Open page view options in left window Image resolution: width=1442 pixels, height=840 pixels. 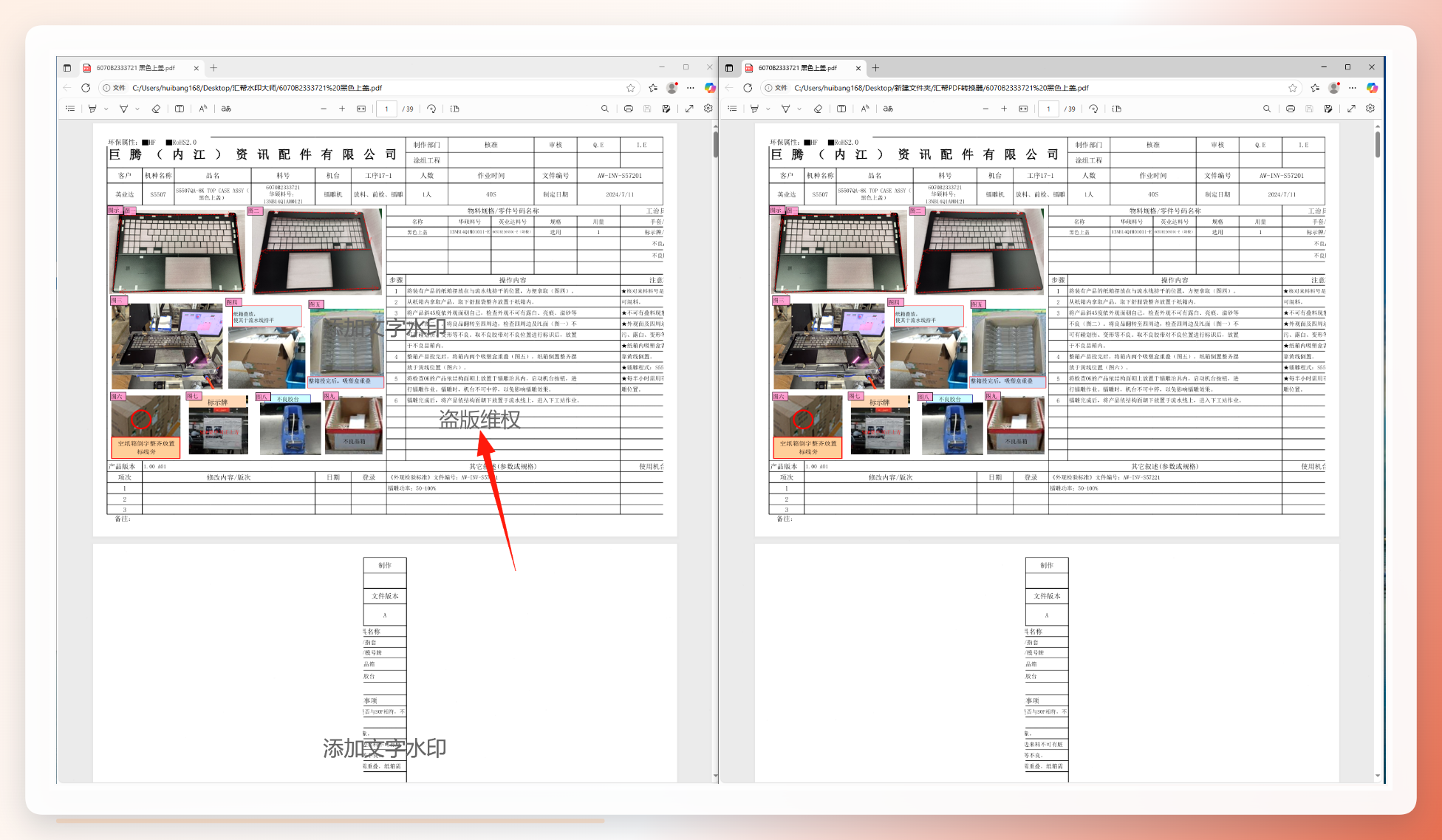click(x=455, y=109)
